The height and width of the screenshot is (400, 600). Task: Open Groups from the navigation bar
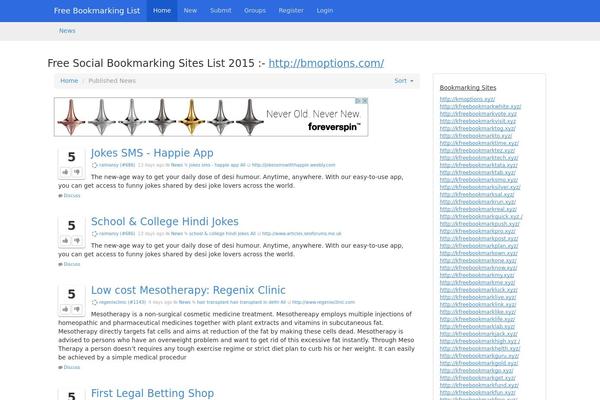pyautogui.click(x=255, y=11)
